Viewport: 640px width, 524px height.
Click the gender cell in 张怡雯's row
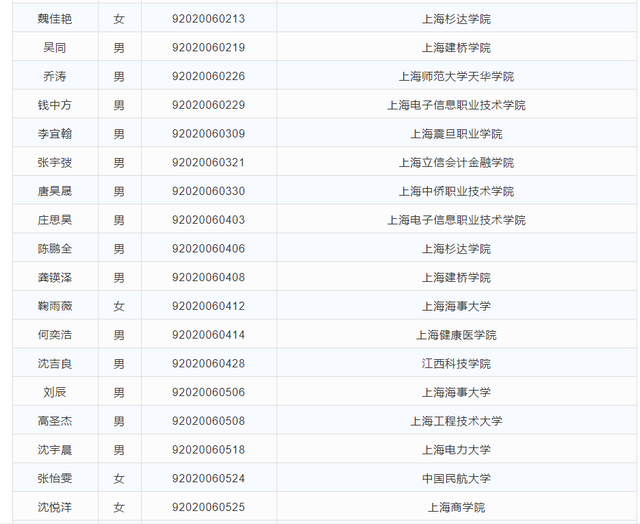pyautogui.click(x=119, y=479)
